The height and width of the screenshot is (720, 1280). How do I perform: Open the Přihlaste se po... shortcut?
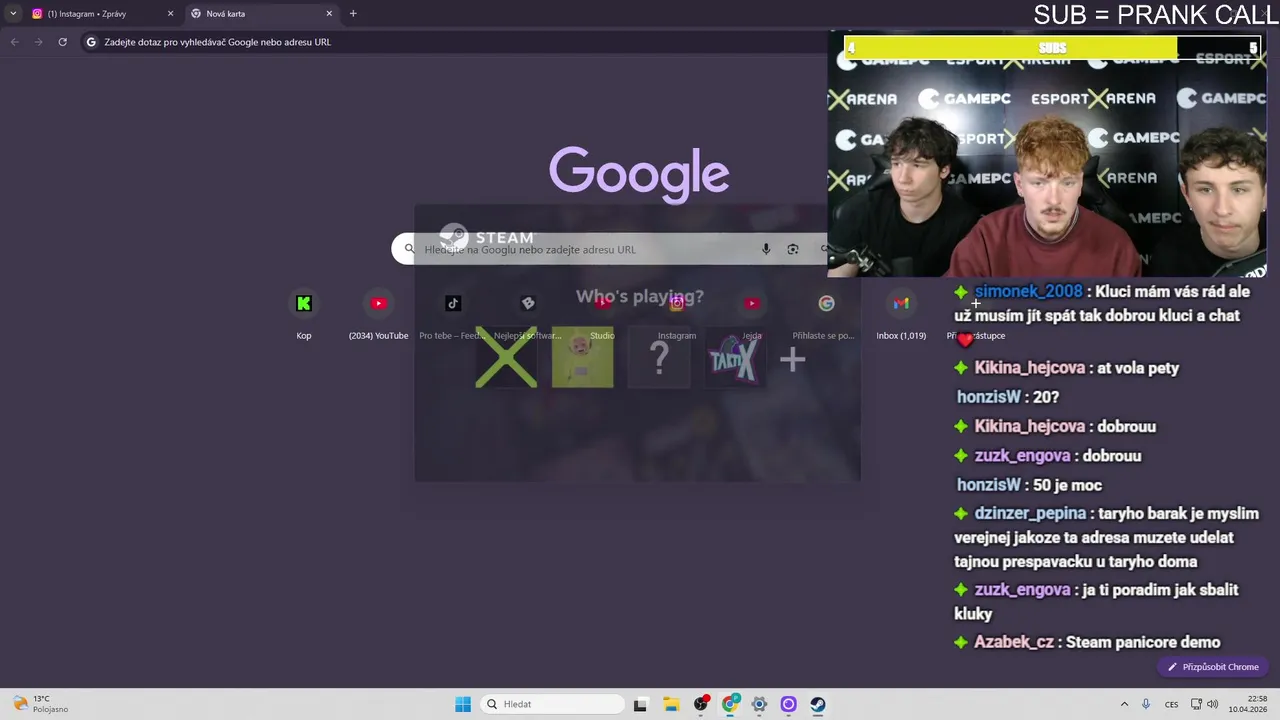[826, 315]
